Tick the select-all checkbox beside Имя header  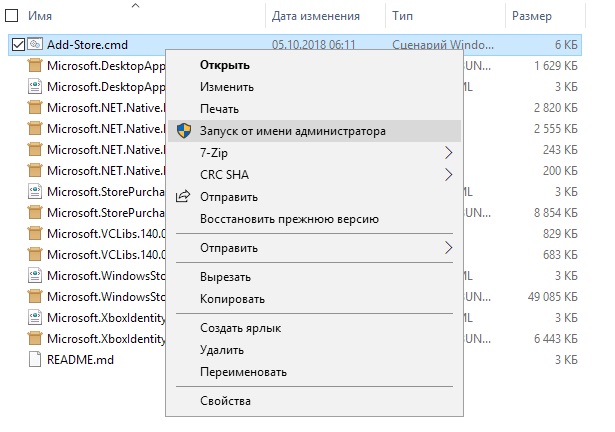(11, 16)
